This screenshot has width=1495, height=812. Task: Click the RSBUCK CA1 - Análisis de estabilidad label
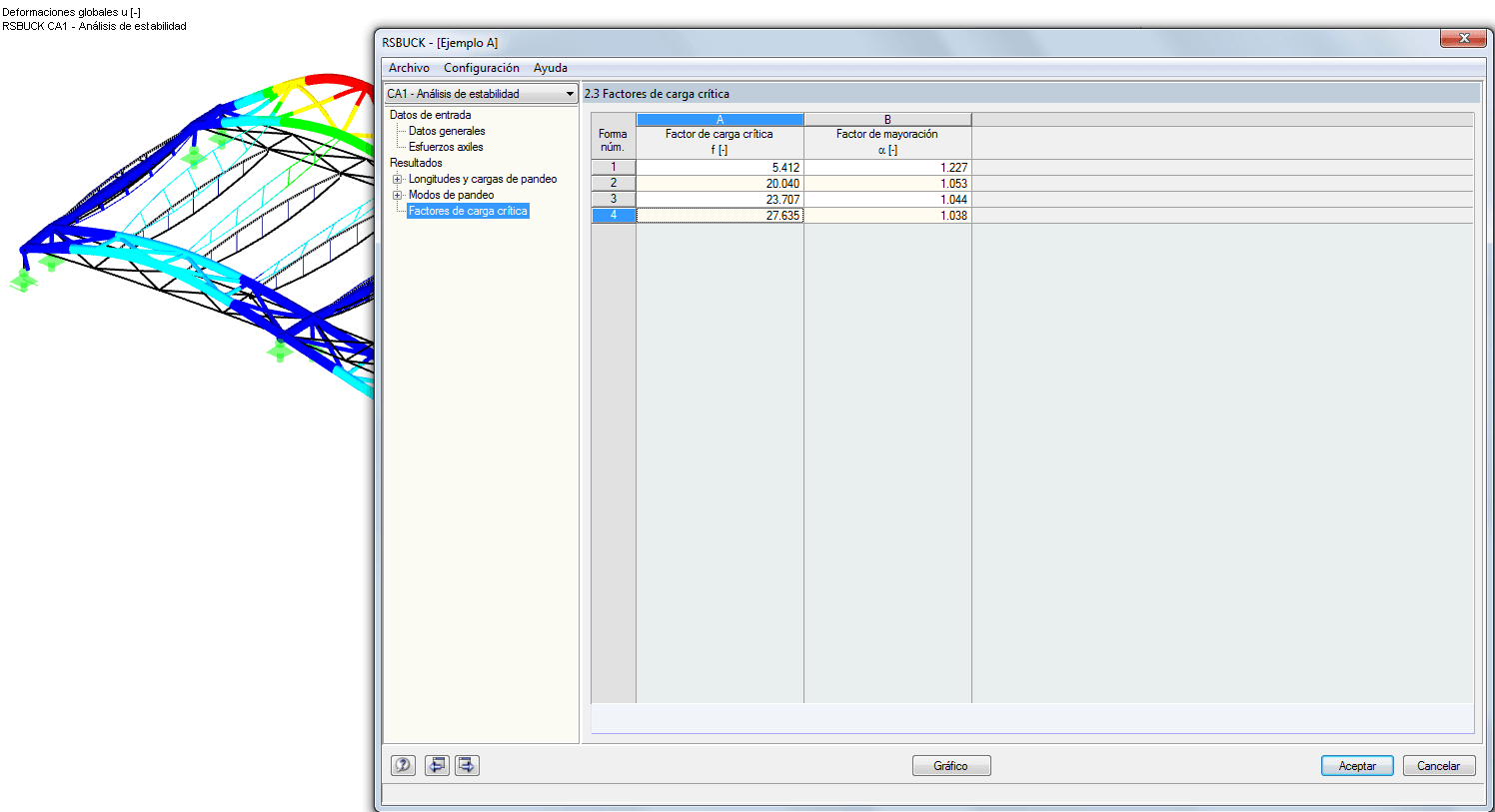pos(94,26)
